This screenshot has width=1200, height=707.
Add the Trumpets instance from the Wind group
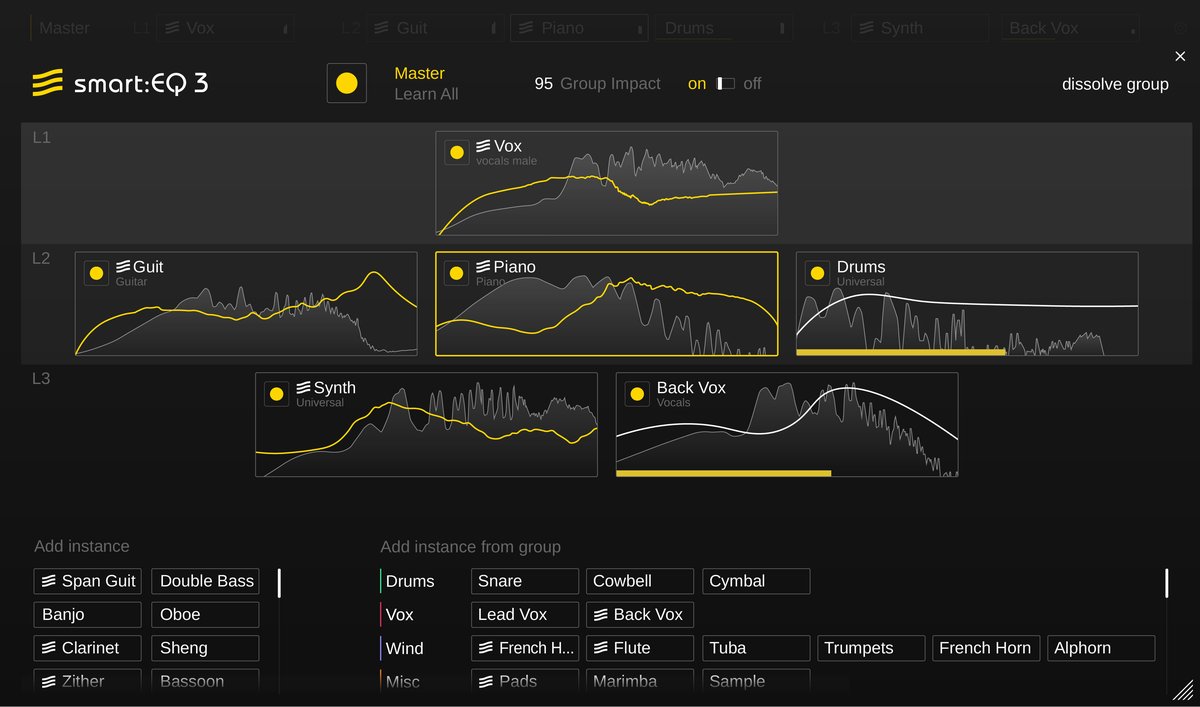click(871, 648)
